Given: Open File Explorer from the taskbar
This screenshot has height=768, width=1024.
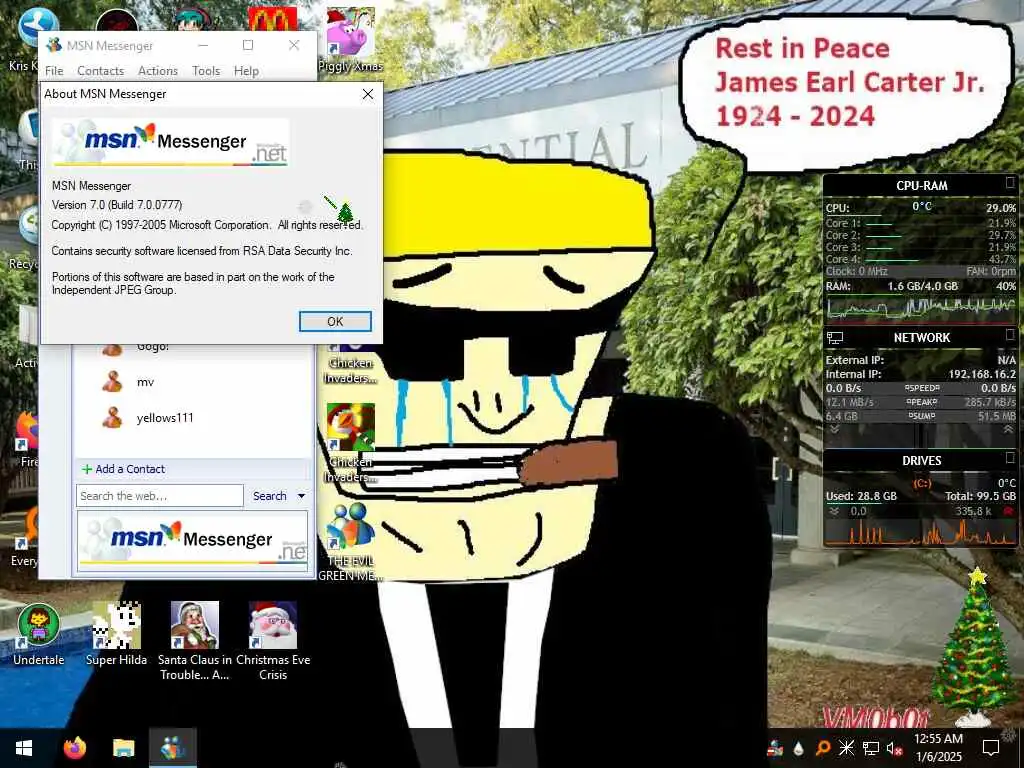Looking at the screenshot, I should tap(123, 748).
